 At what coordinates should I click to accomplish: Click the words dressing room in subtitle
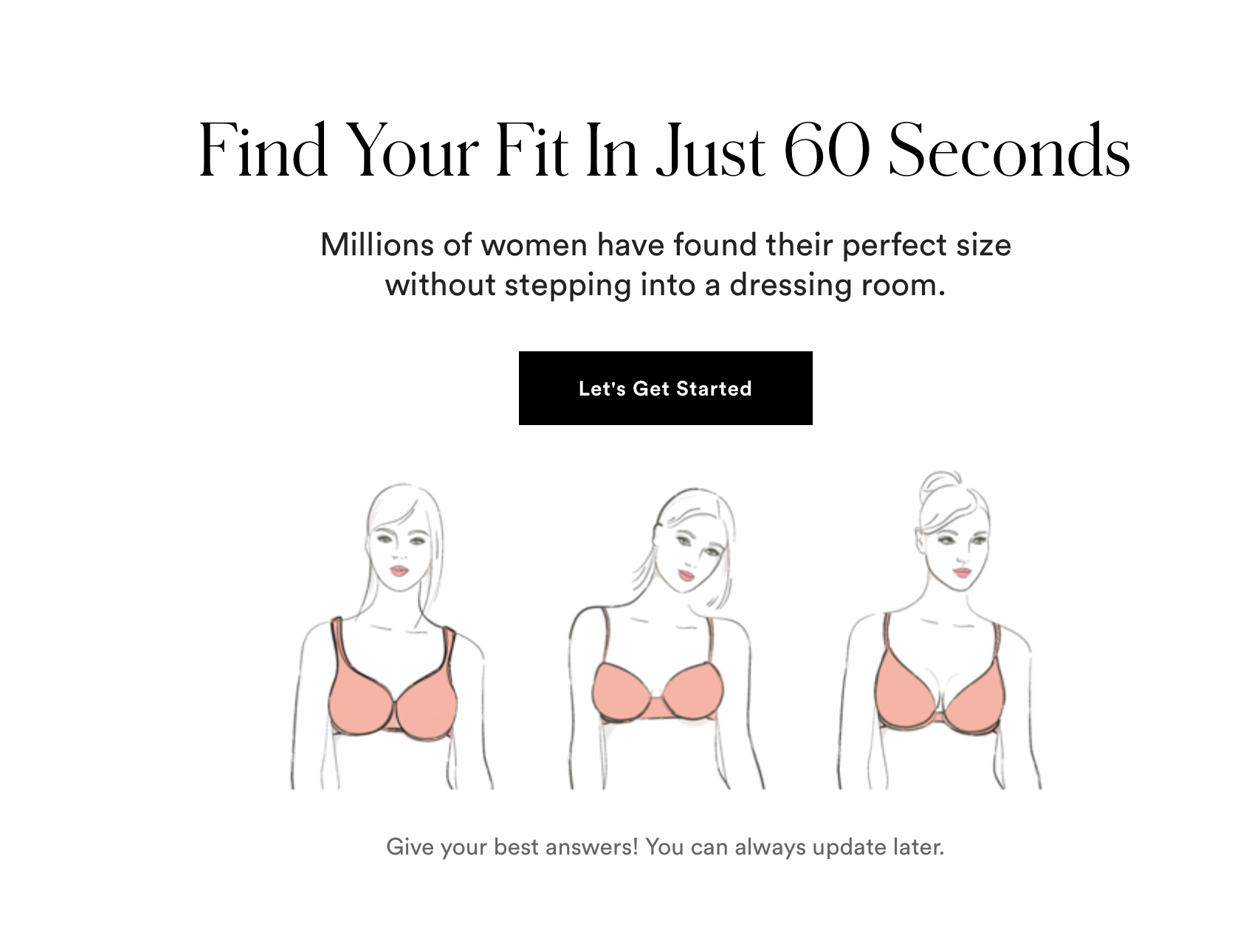837,285
